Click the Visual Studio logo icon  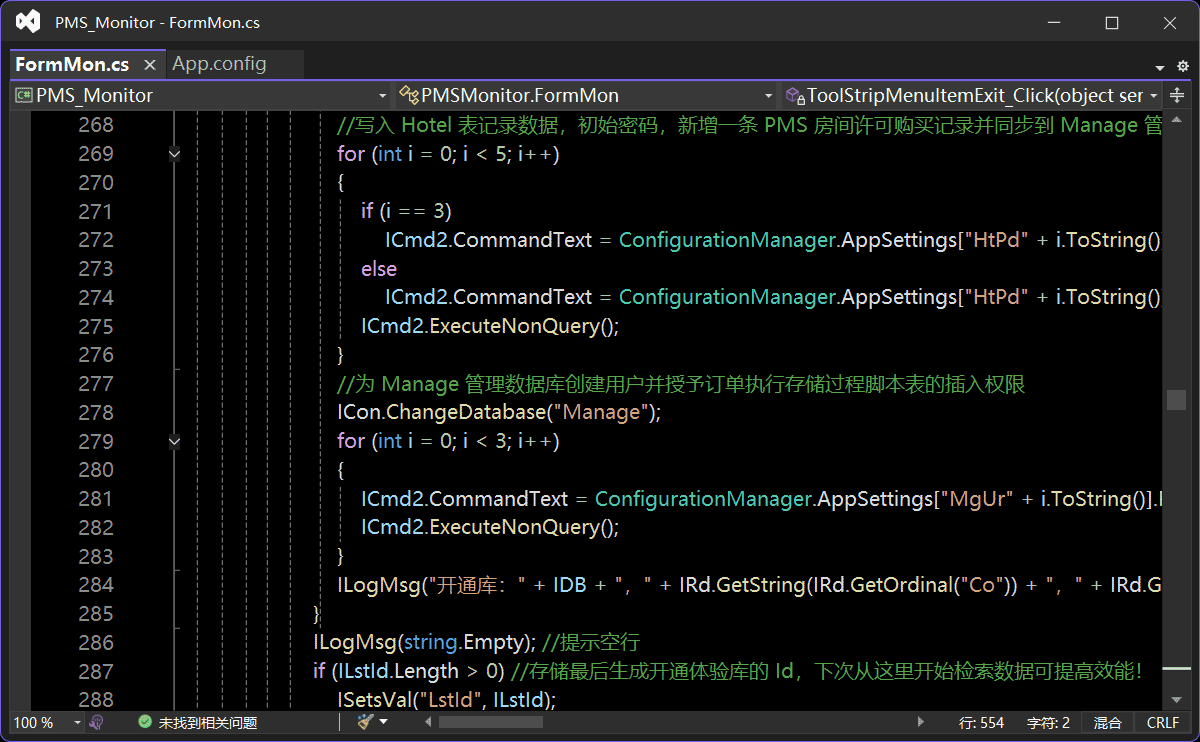click(x=28, y=22)
